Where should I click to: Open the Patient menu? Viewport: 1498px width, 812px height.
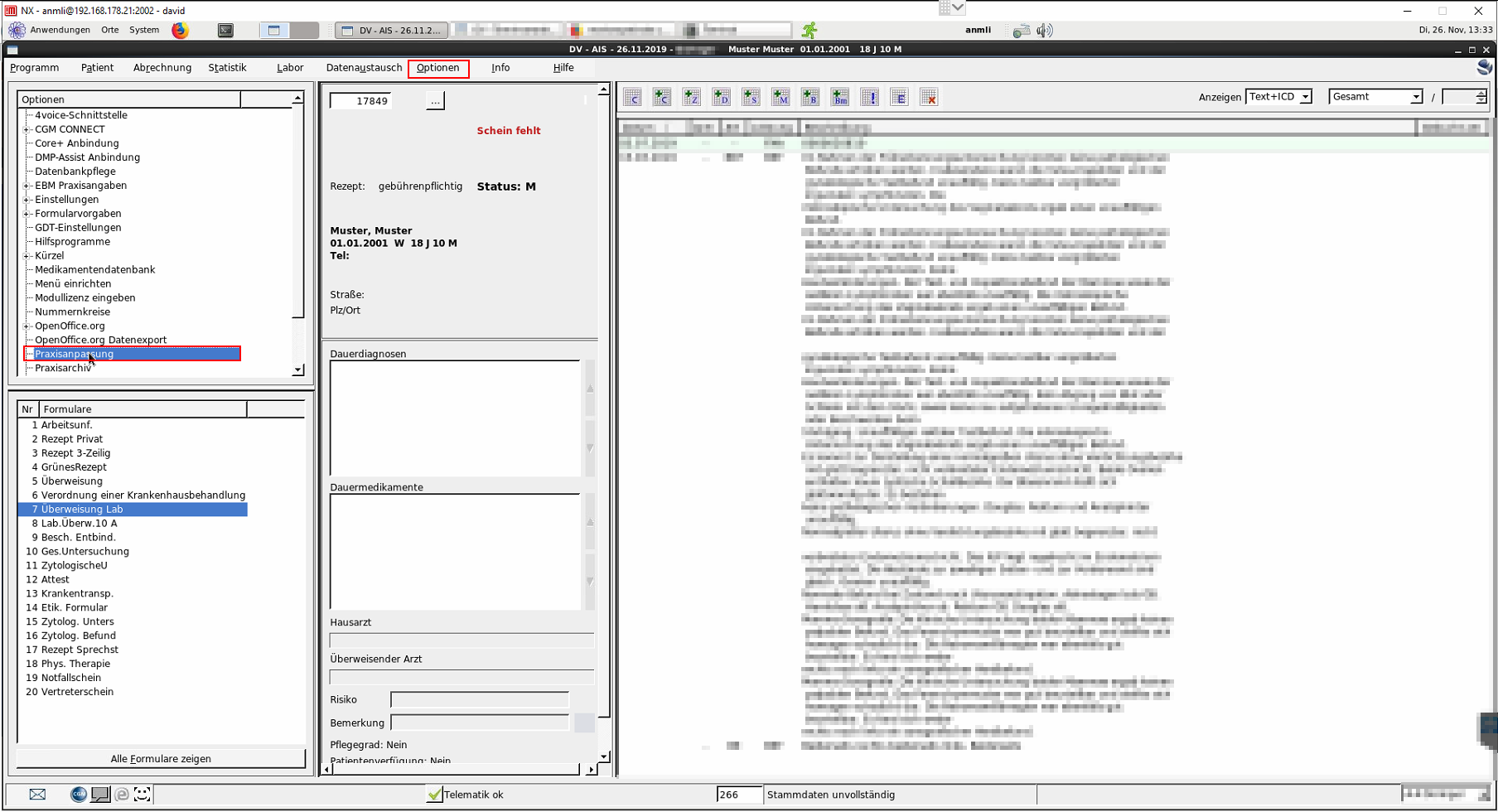(97, 68)
